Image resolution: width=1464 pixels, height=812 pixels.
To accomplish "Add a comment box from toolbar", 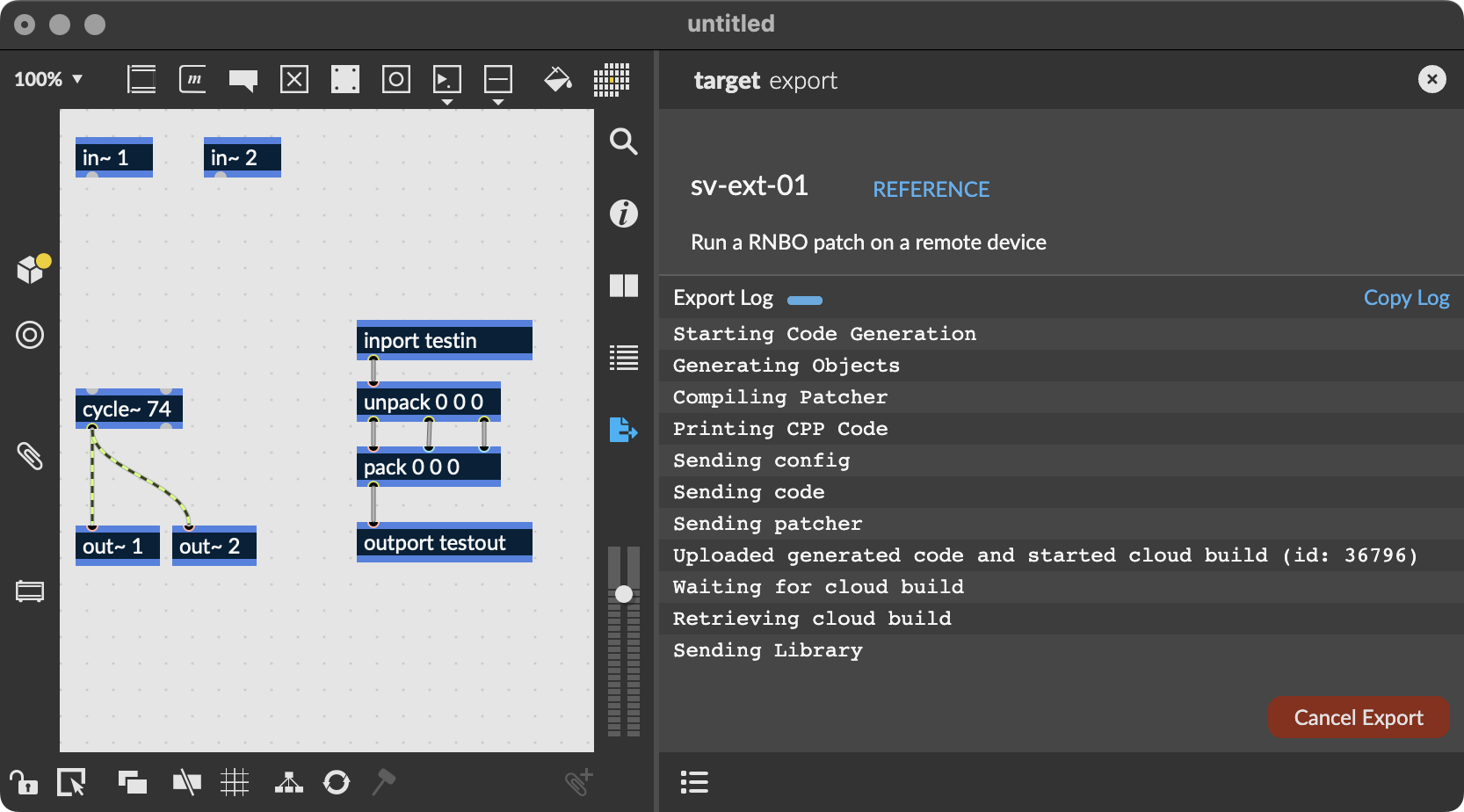I will click(243, 80).
